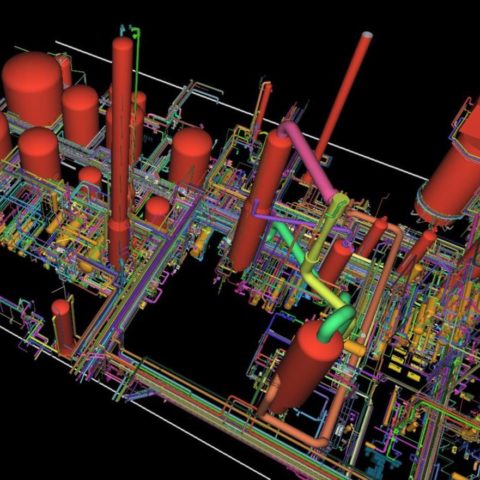Click the second red domed tank beside largest
The width and height of the screenshot is (480, 480).
click(x=81, y=115)
